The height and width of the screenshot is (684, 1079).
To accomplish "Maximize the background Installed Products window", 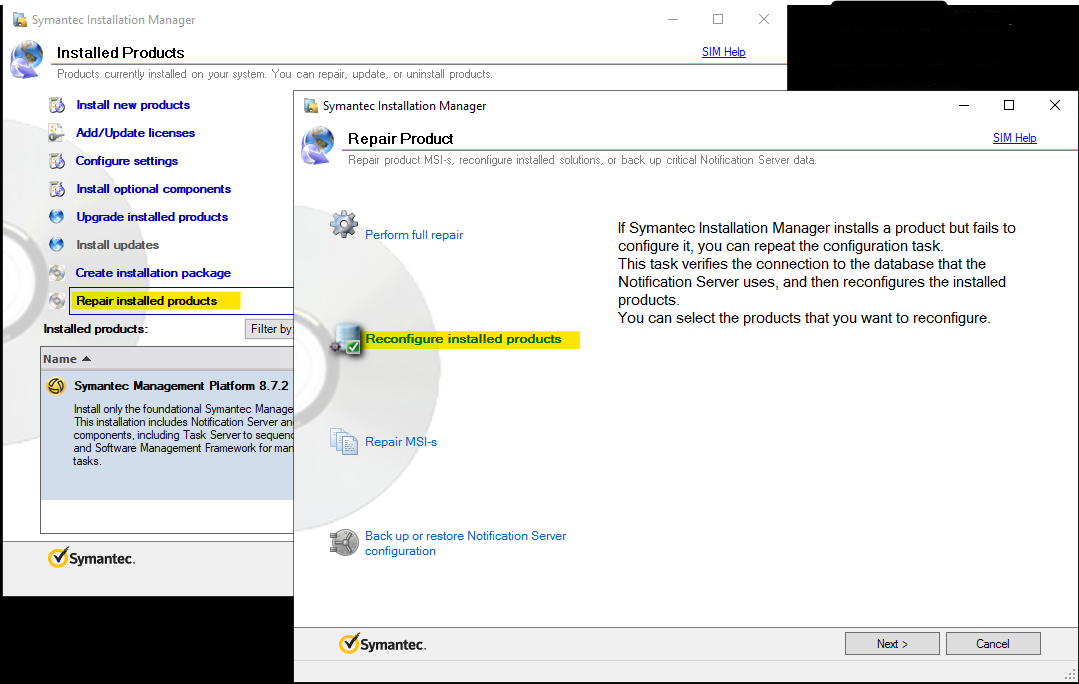I will (x=718, y=19).
